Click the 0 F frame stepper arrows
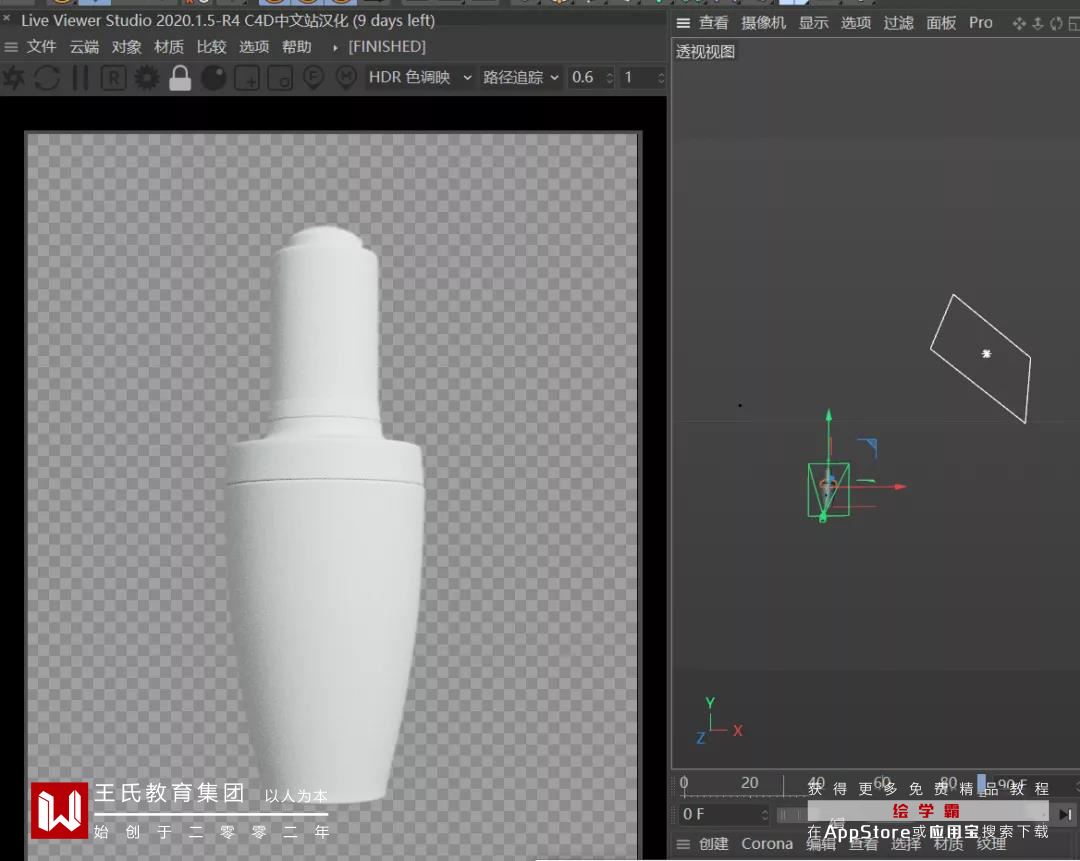This screenshot has width=1080, height=861. coord(765,814)
